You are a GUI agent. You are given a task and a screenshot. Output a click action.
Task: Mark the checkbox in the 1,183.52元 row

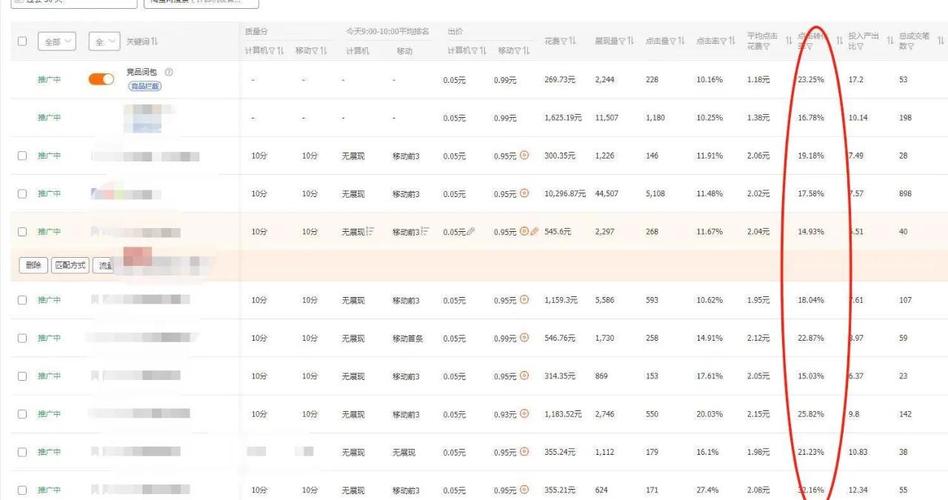(22, 414)
